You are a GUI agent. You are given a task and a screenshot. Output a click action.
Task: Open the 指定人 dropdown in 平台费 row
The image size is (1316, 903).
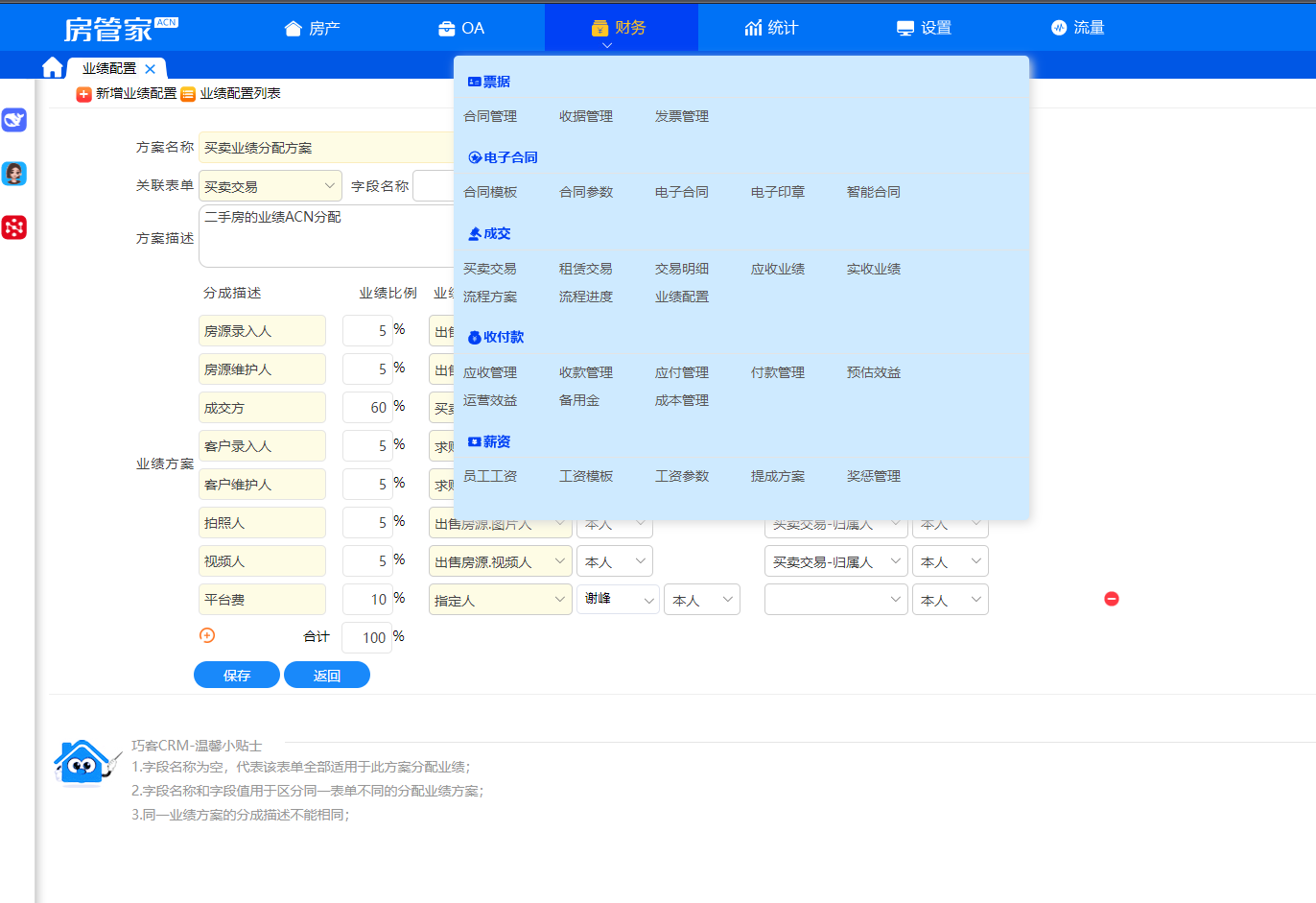(500, 600)
